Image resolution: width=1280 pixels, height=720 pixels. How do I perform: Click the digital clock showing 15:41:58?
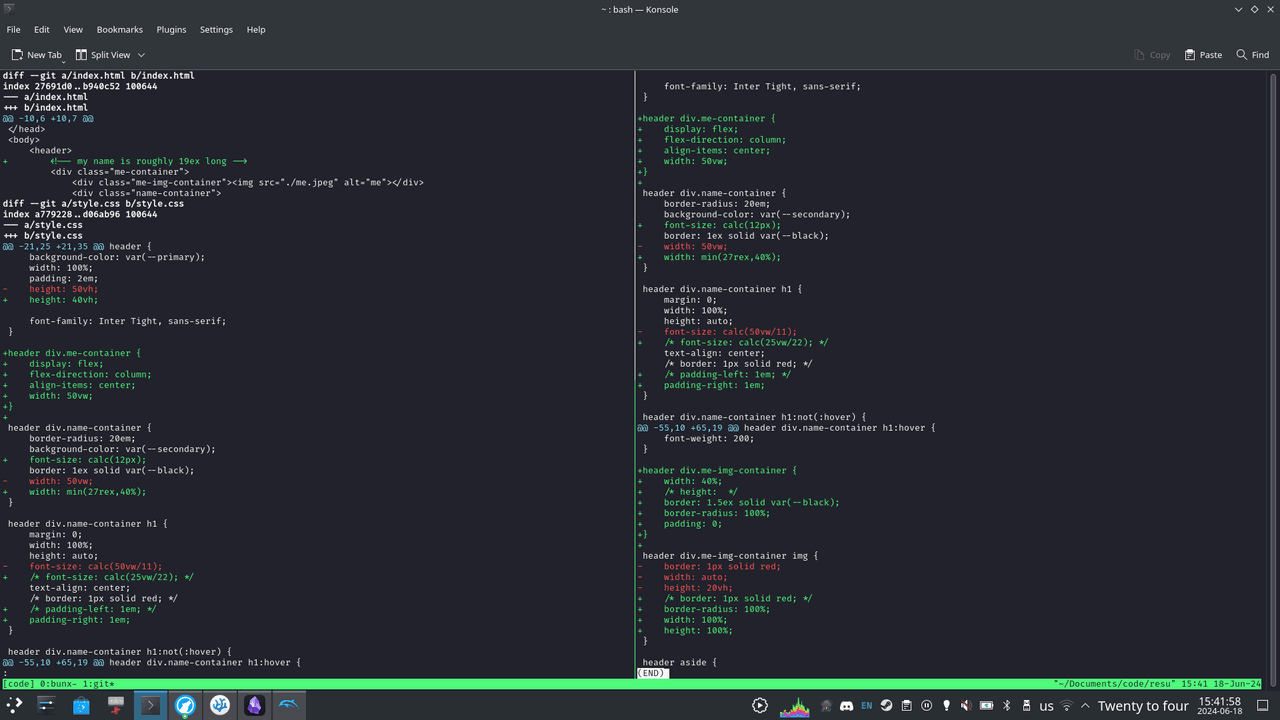(x=1219, y=706)
